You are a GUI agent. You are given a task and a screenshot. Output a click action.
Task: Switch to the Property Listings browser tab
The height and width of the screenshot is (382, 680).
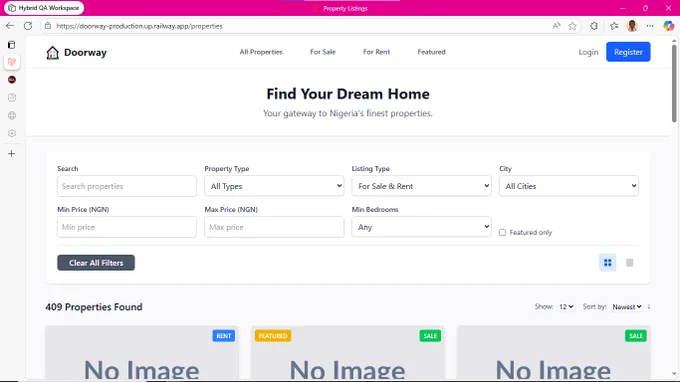click(345, 8)
